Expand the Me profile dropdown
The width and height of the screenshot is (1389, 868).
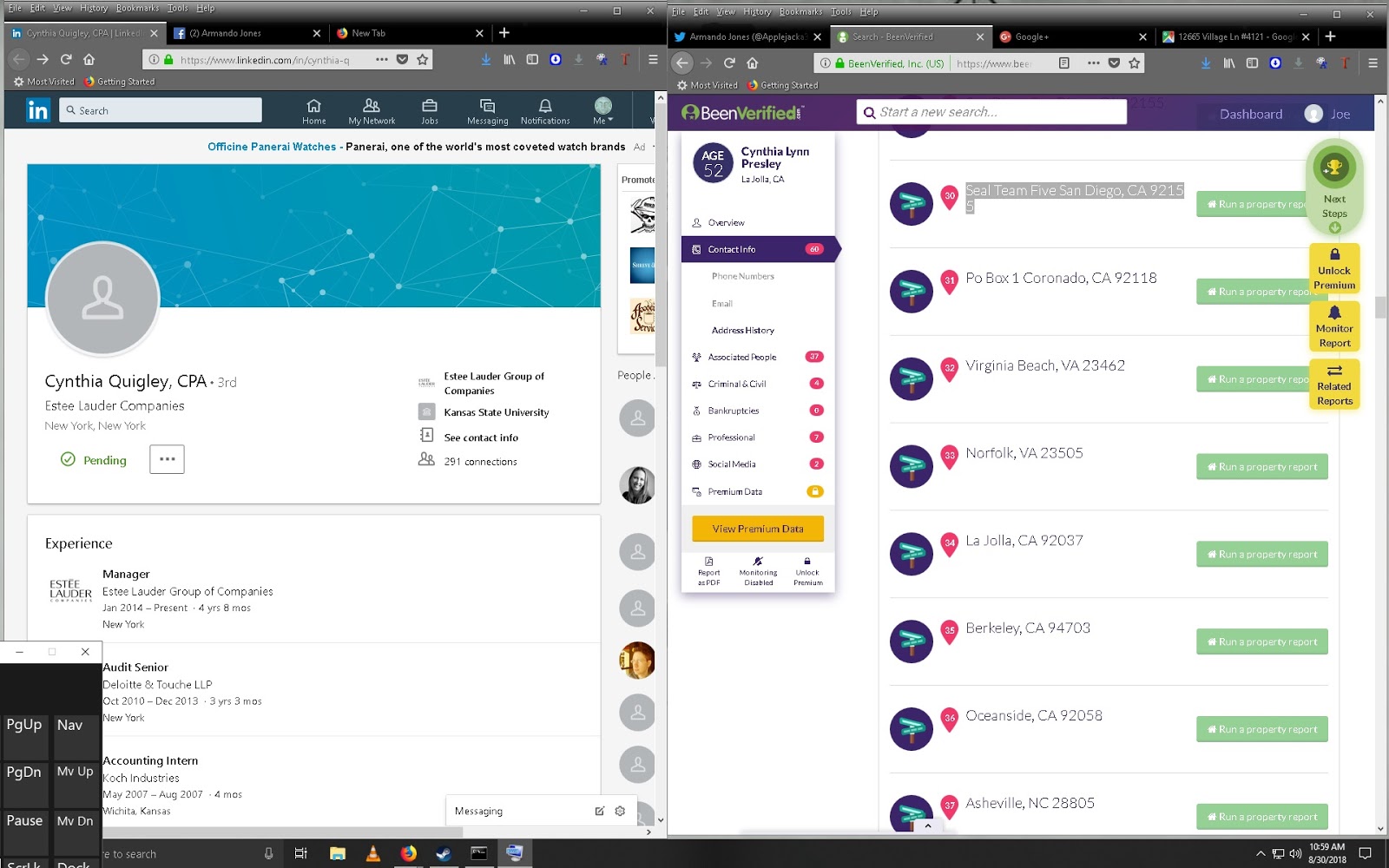click(602, 111)
